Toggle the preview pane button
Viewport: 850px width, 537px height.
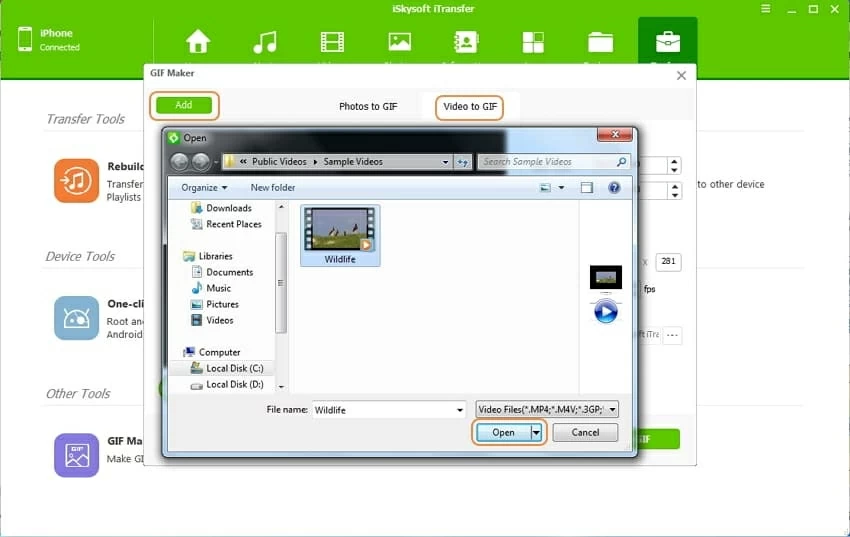click(587, 187)
